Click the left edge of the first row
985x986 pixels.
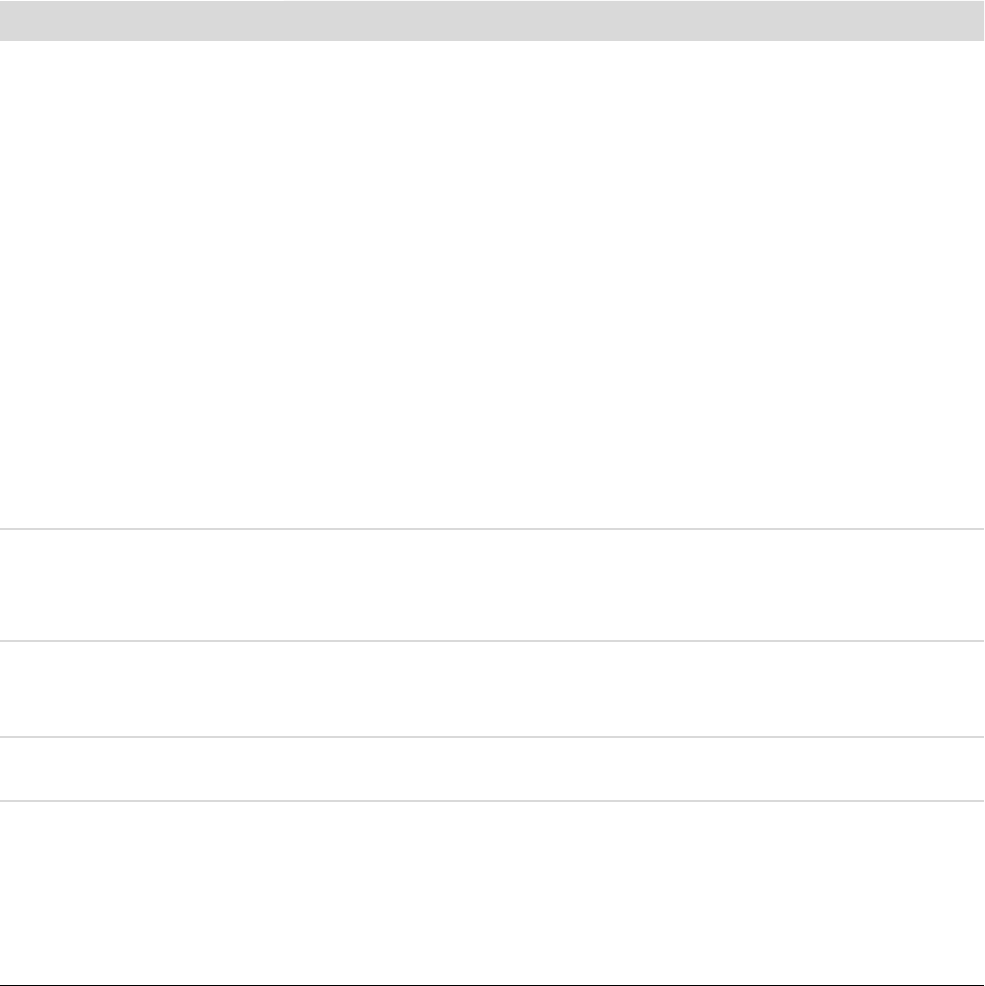pyautogui.click(x=4, y=285)
